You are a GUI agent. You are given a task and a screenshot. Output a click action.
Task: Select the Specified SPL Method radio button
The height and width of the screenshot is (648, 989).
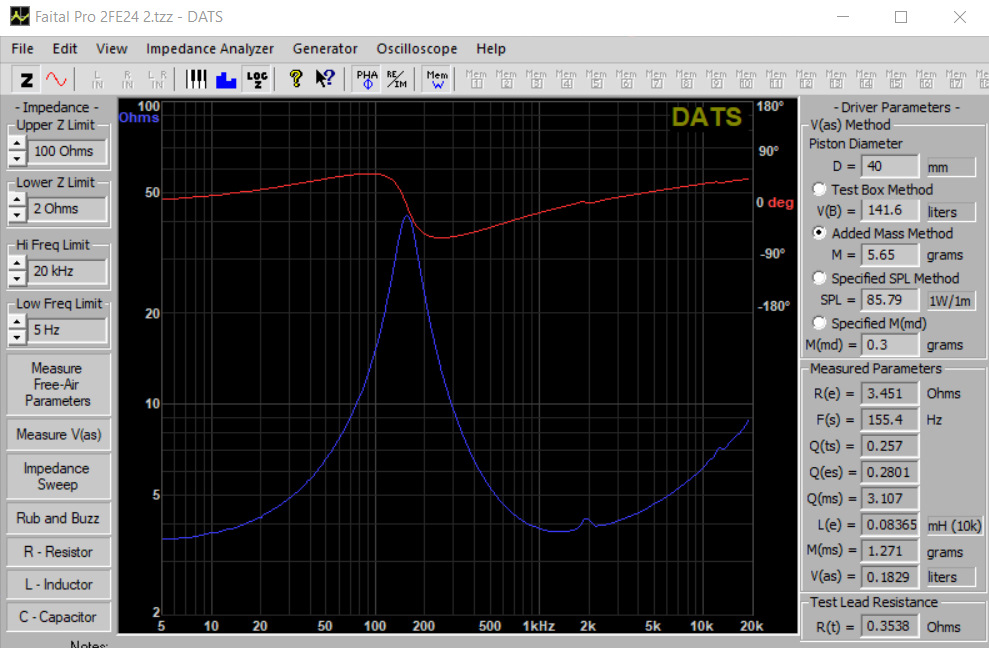(x=819, y=278)
